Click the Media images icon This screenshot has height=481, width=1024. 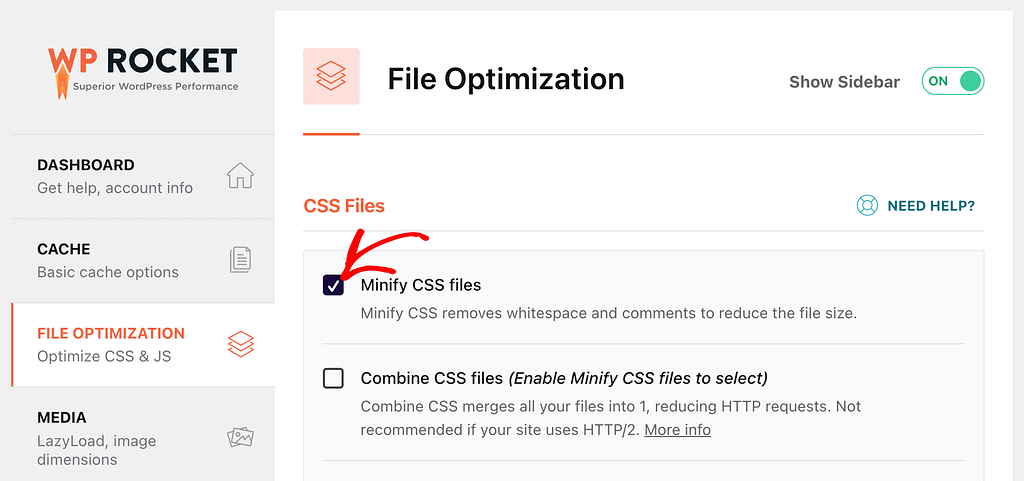click(240, 437)
